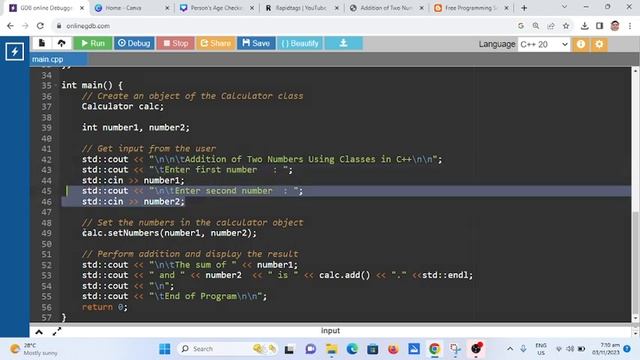The height and width of the screenshot is (360, 640).
Task: Download the code with the download icon
Action: 343,43
